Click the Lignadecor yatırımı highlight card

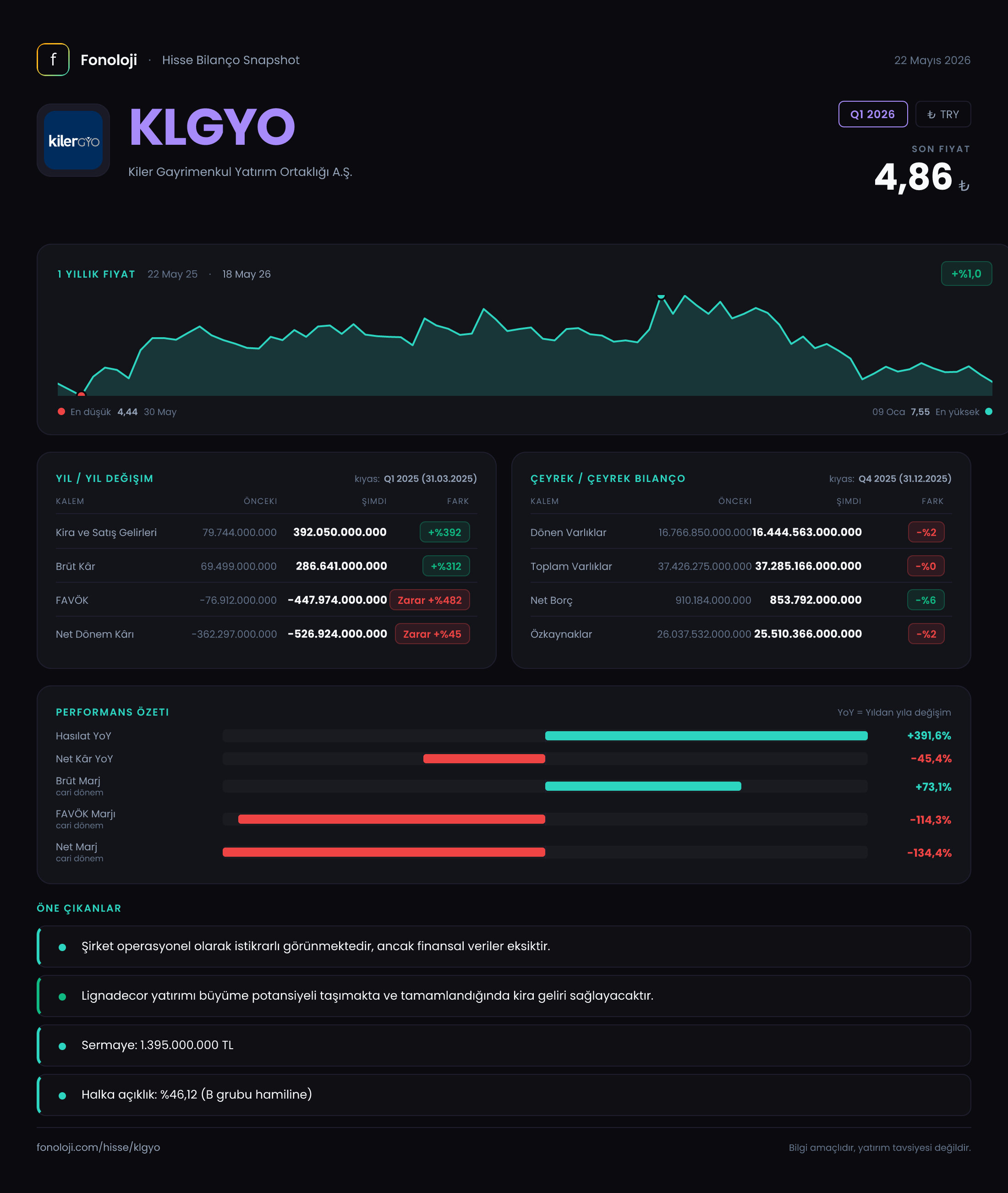(x=504, y=996)
